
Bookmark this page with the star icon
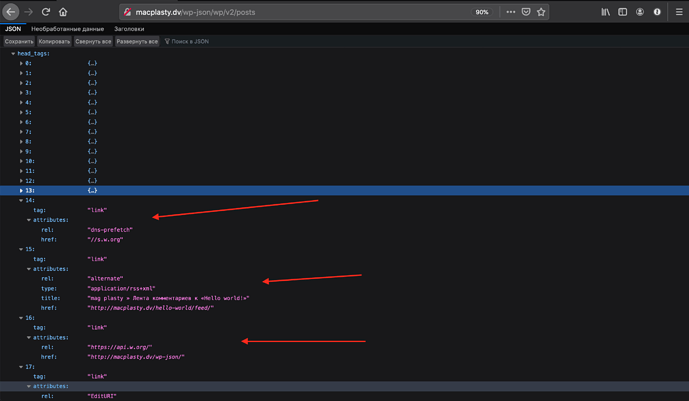tap(541, 12)
